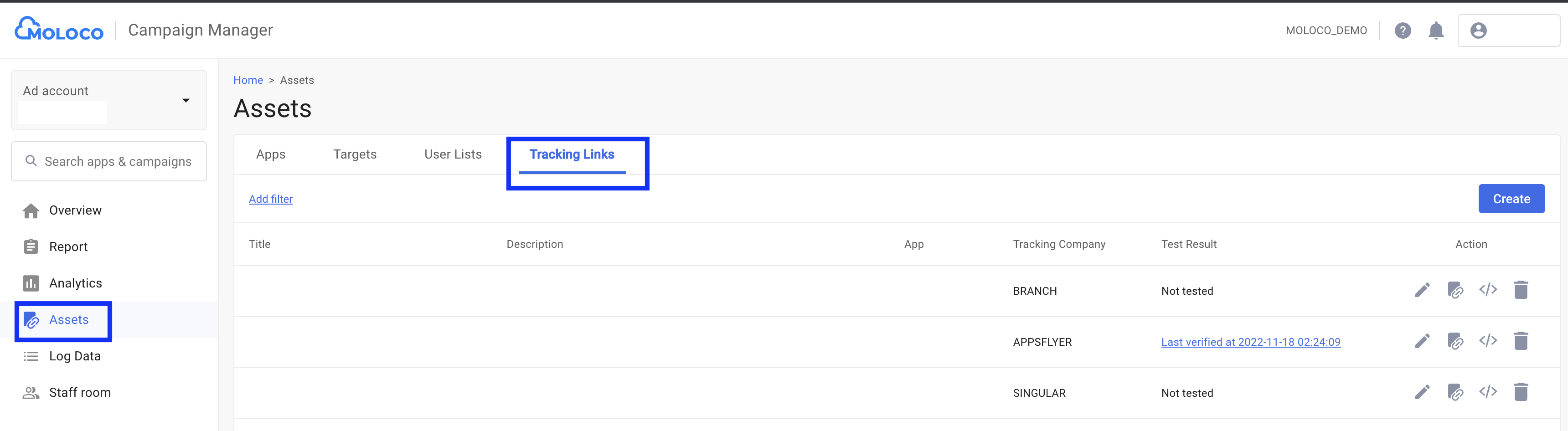The width and height of the screenshot is (1568, 431).
Task: Click the link icon for BRANCH row
Action: coord(1455,290)
